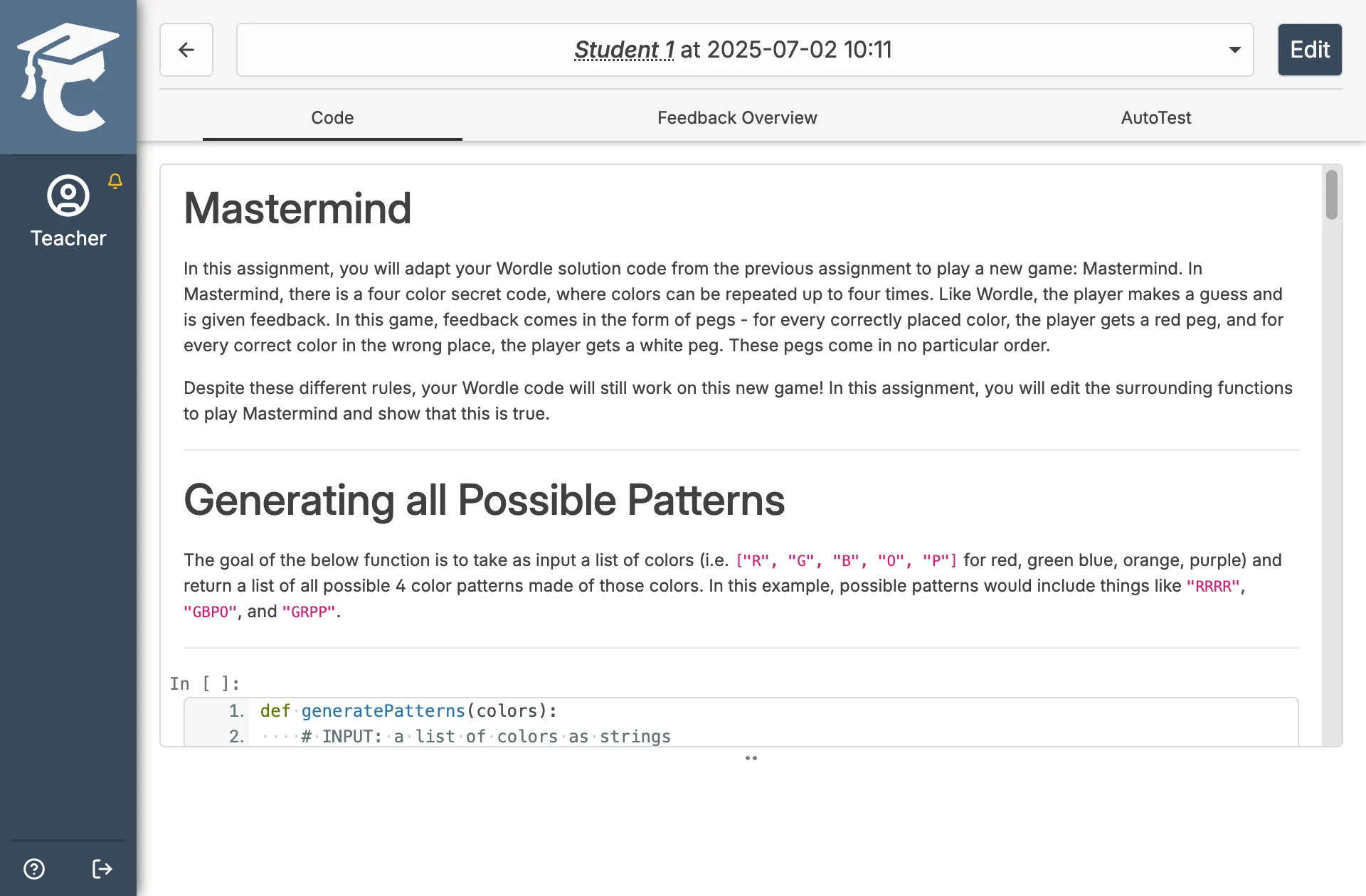Click the notebook vertical scrollbar thumb
The image size is (1366, 896).
click(x=1332, y=195)
